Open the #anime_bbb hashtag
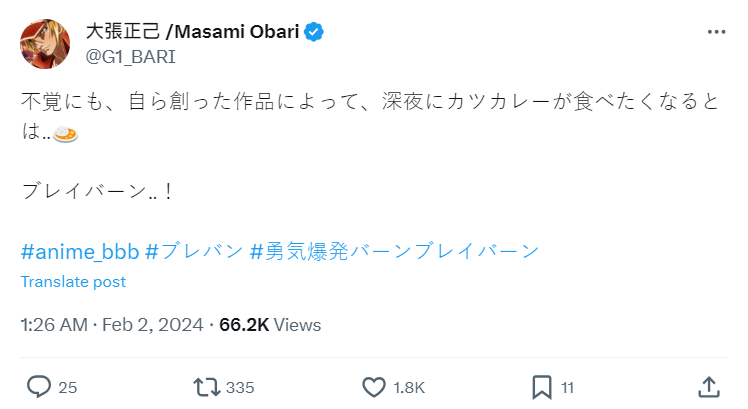This screenshot has width=748, height=409. 79,250
